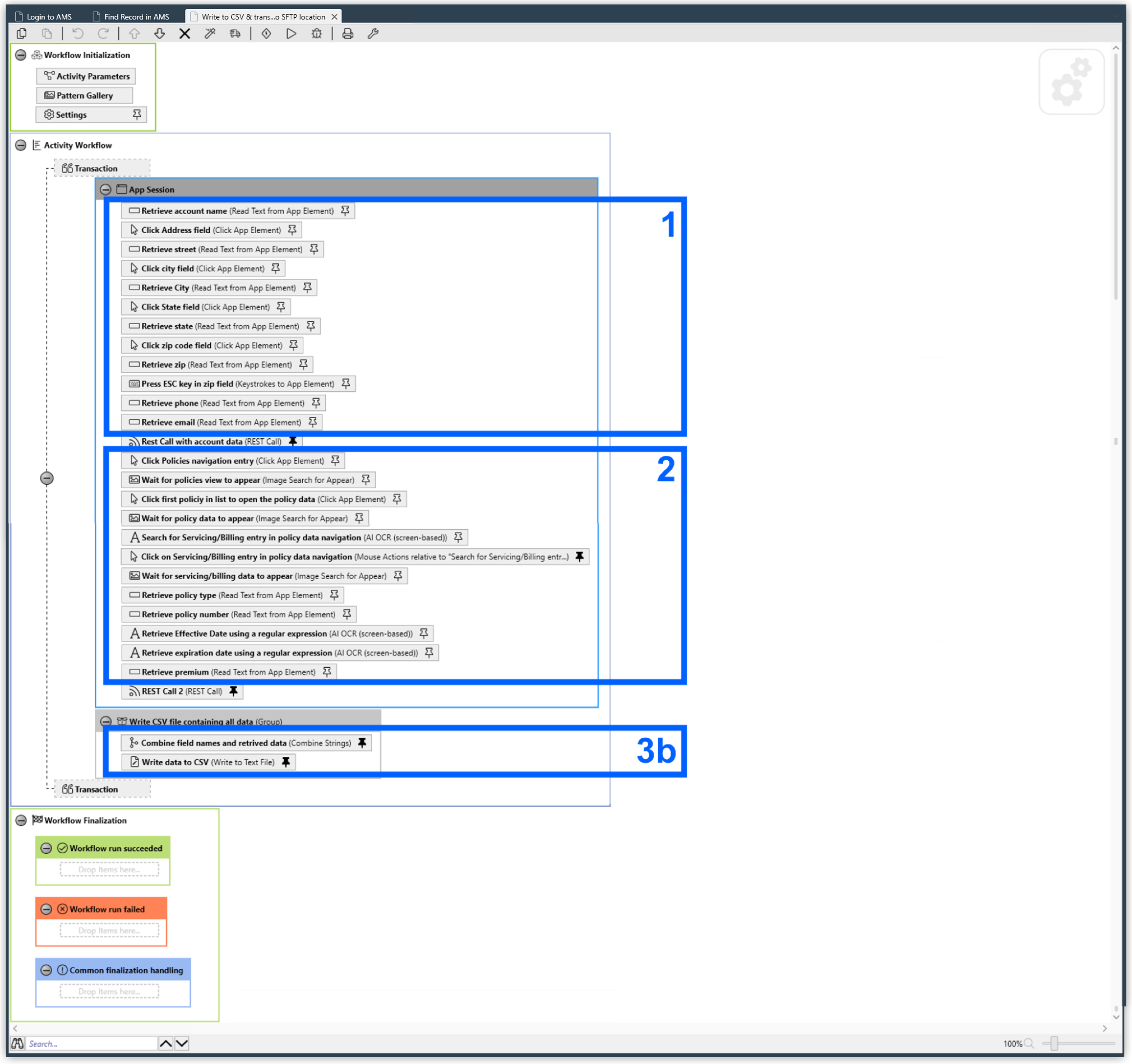
Task: Undo the last change
Action: [x=78, y=34]
